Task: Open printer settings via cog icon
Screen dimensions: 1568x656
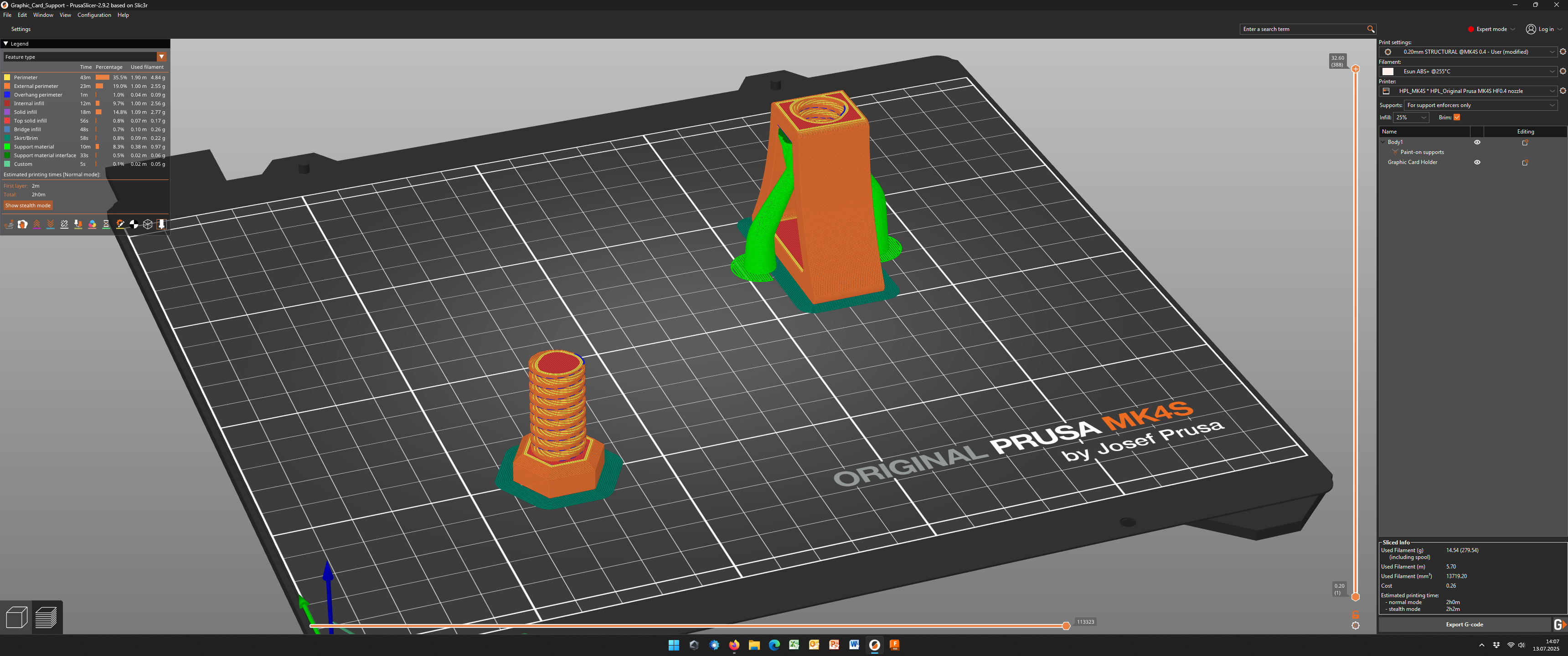Action: click(x=1563, y=91)
